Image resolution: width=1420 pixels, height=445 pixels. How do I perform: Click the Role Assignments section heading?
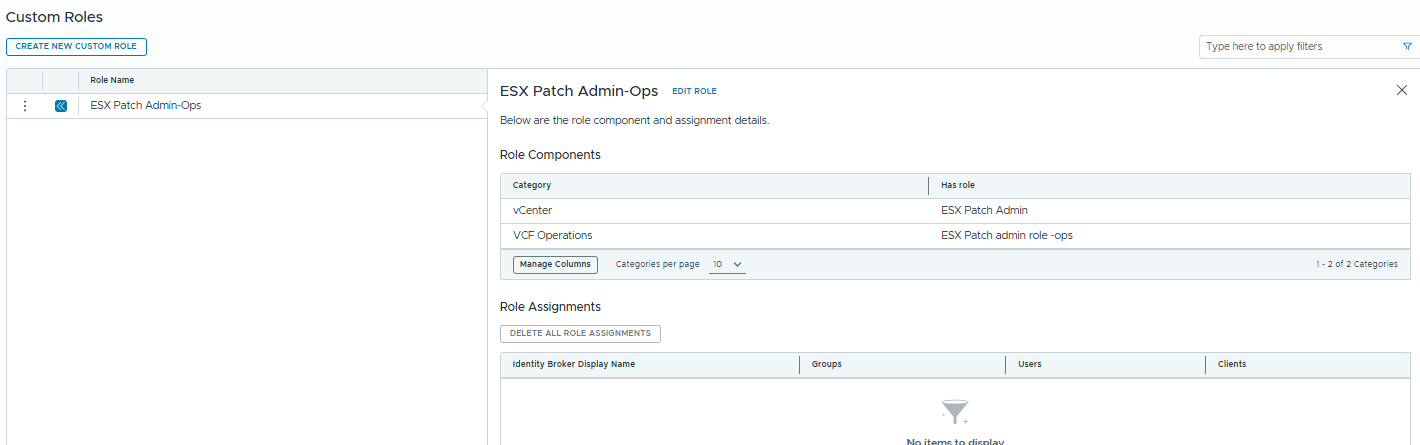pyautogui.click(x=550, y=307)
